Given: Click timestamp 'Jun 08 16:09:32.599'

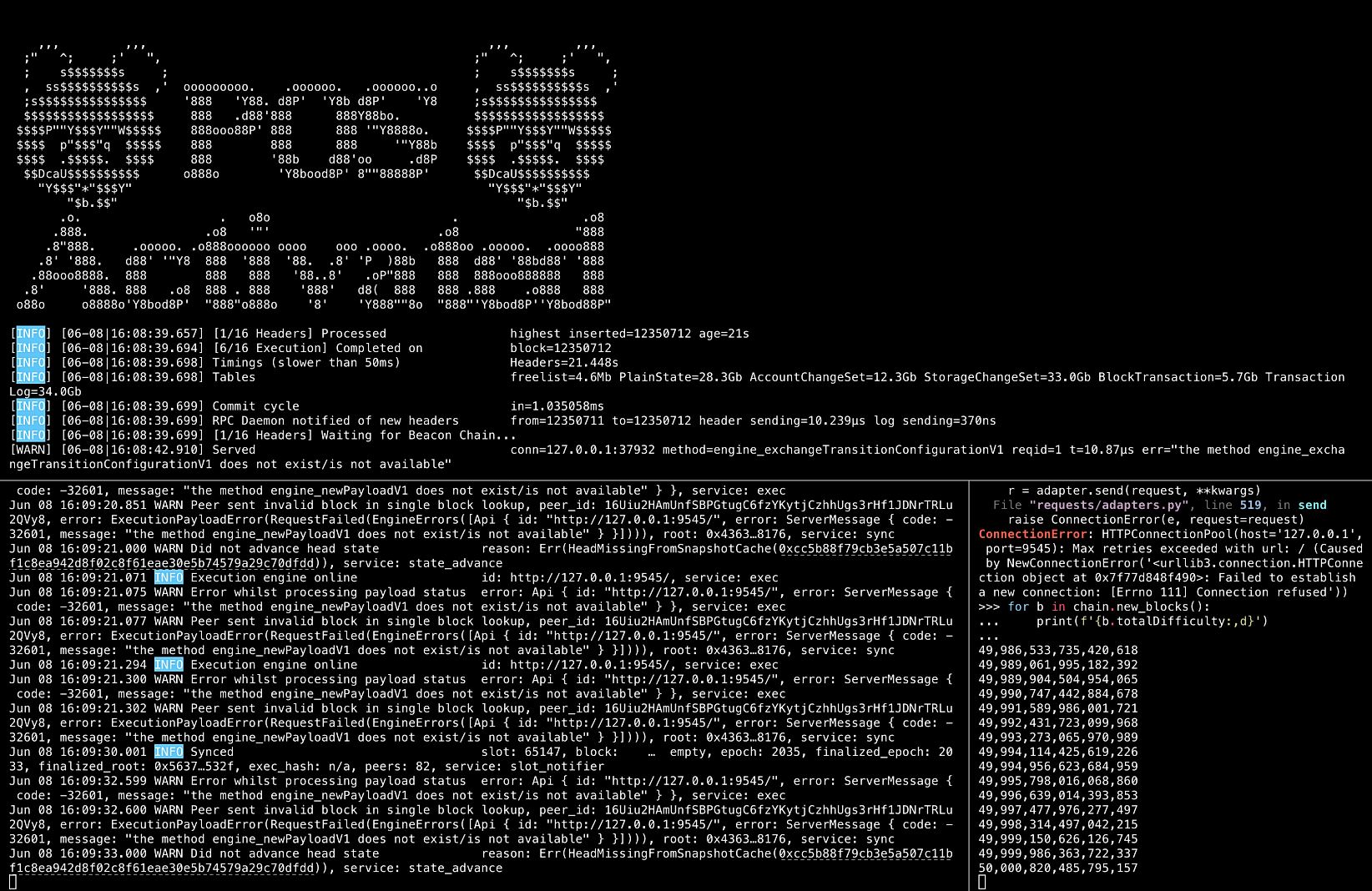Looking at the screenshot, I should pos(78,781).
